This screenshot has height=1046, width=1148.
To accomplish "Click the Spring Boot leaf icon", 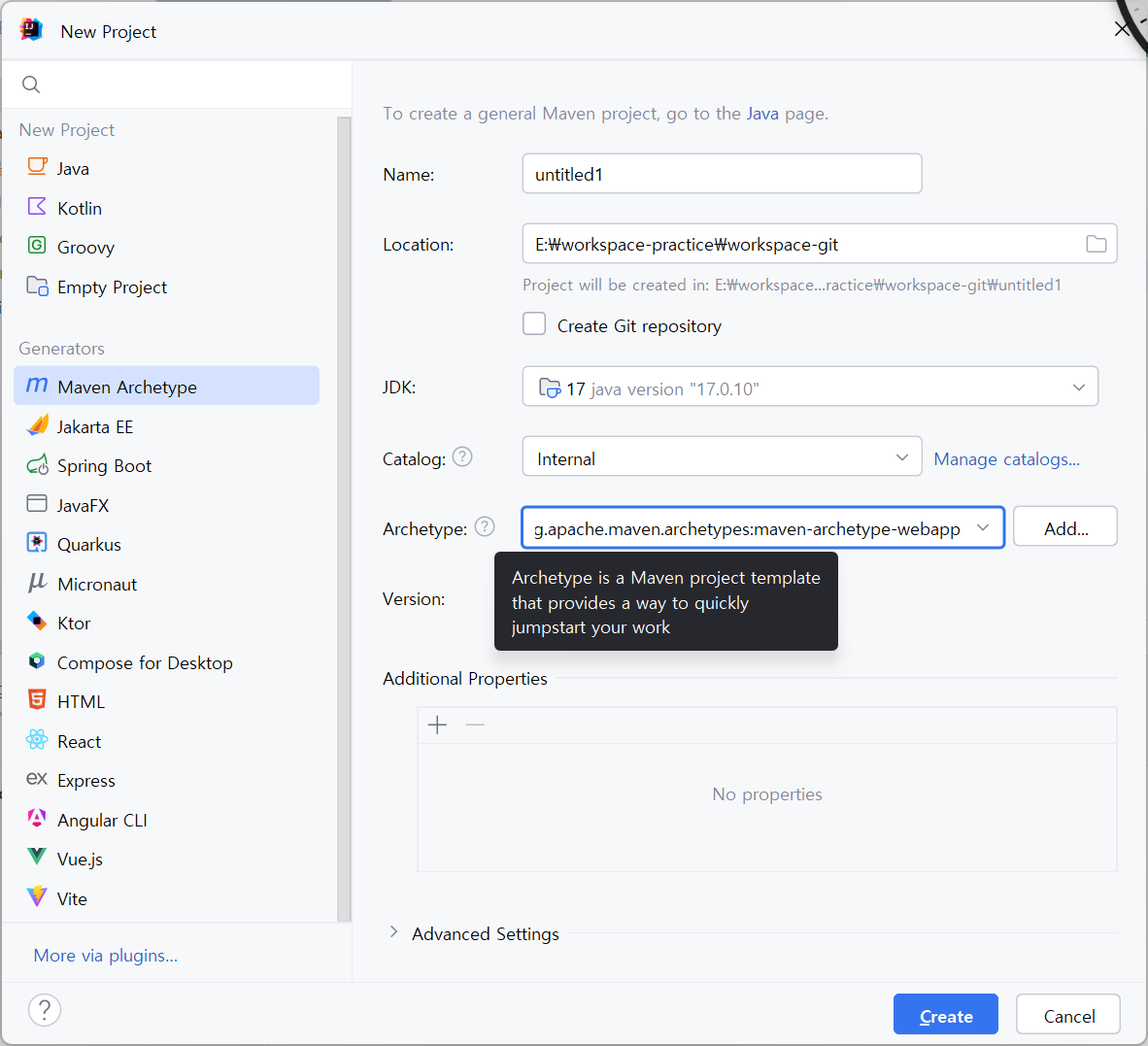I will [37, 465].
